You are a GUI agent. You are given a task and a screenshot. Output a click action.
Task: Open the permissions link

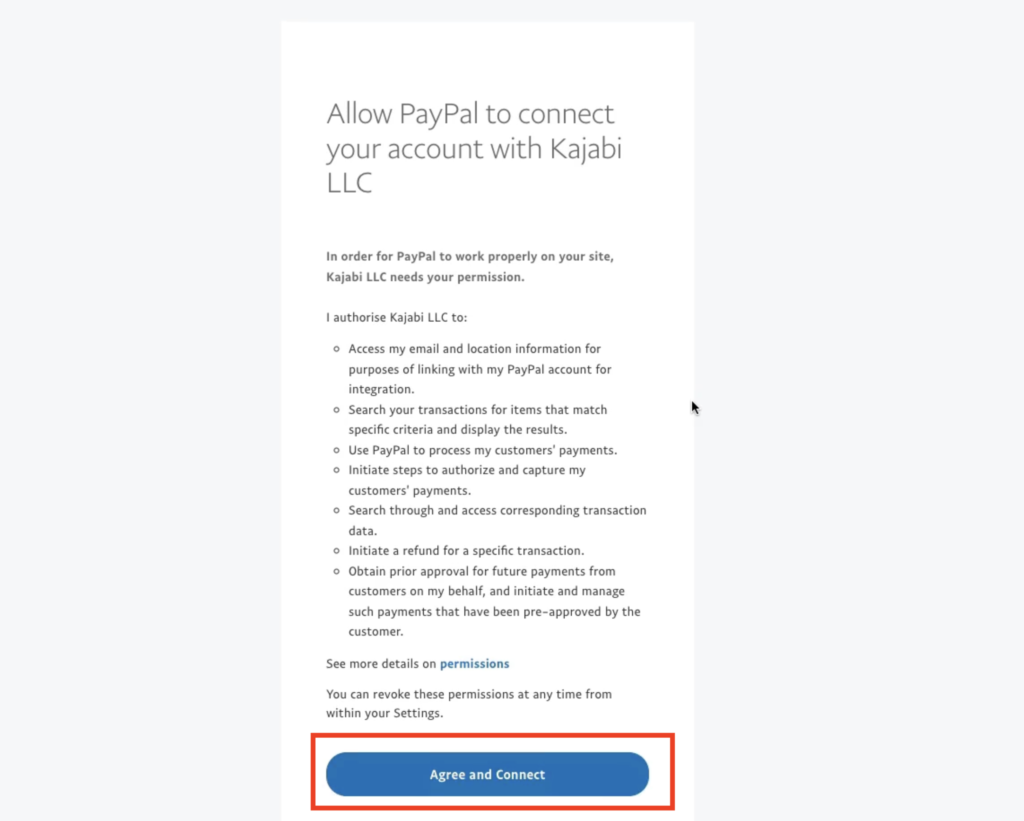pyautogui.click(x=474, y=664)
